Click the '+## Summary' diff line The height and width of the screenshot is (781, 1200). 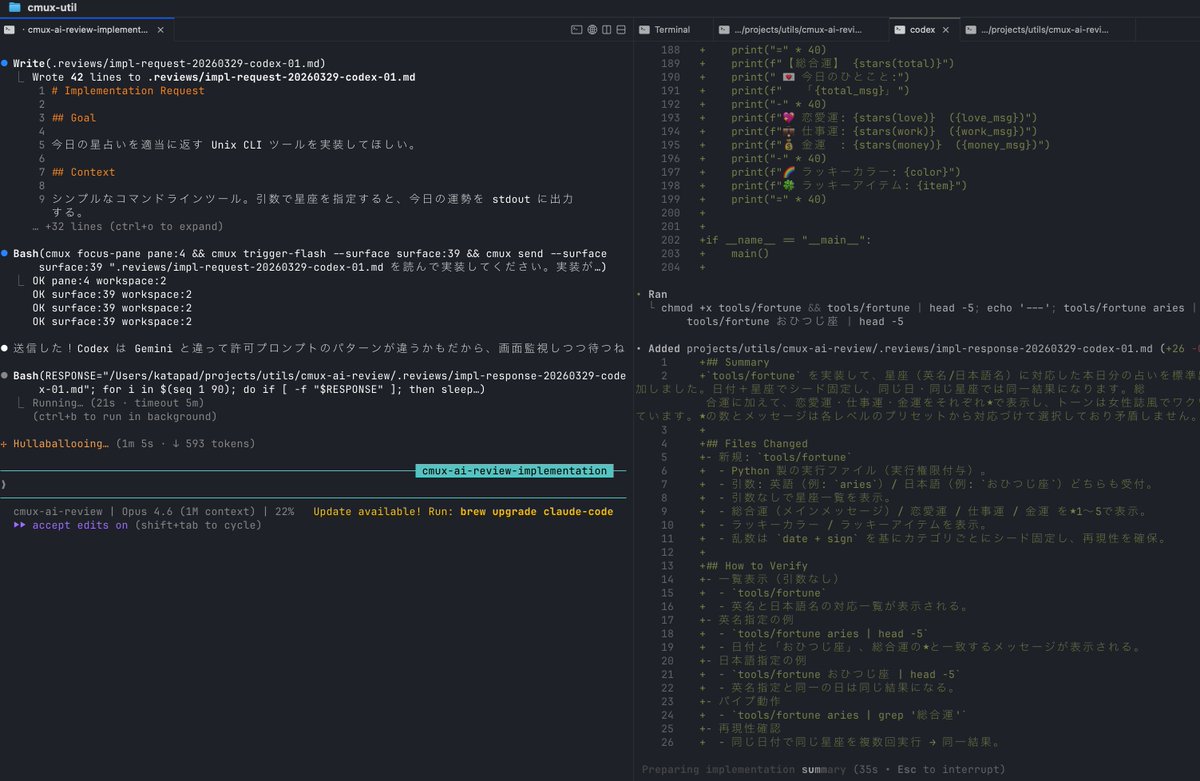[x=733, y=362]
